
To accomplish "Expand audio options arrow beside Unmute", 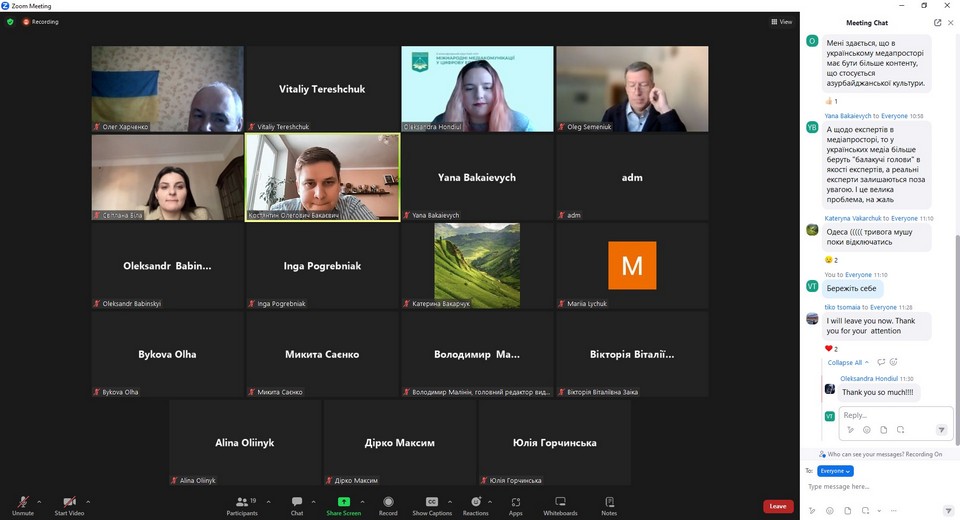I will [39, 501].
